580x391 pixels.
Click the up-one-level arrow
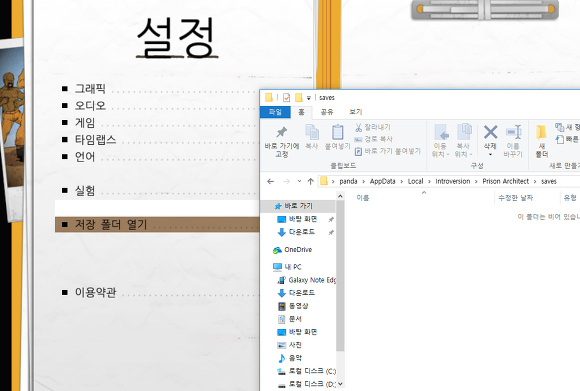(x=311, y=181)
